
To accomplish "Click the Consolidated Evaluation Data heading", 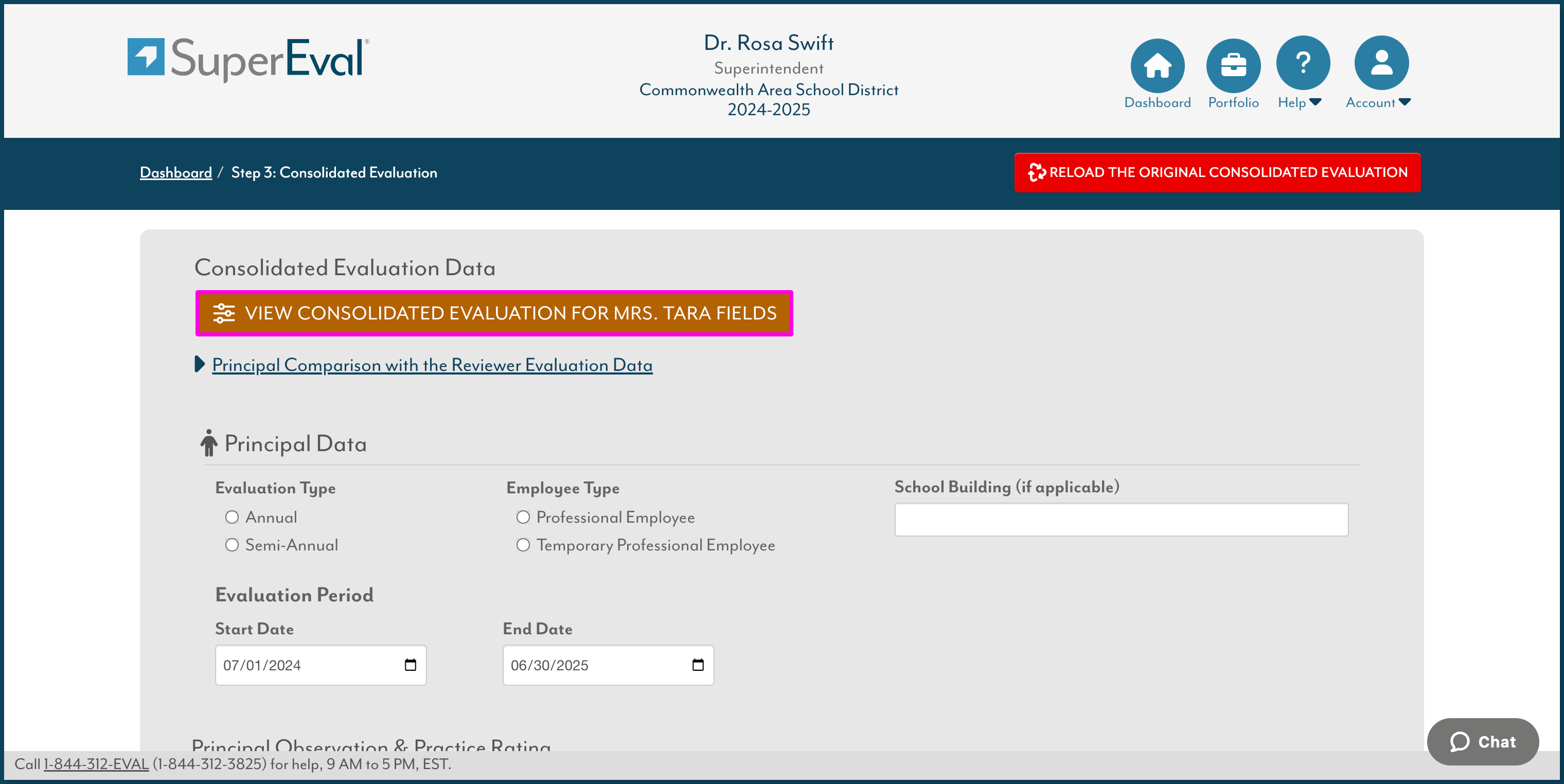I will pyautogui.click(x=344, y=268).
